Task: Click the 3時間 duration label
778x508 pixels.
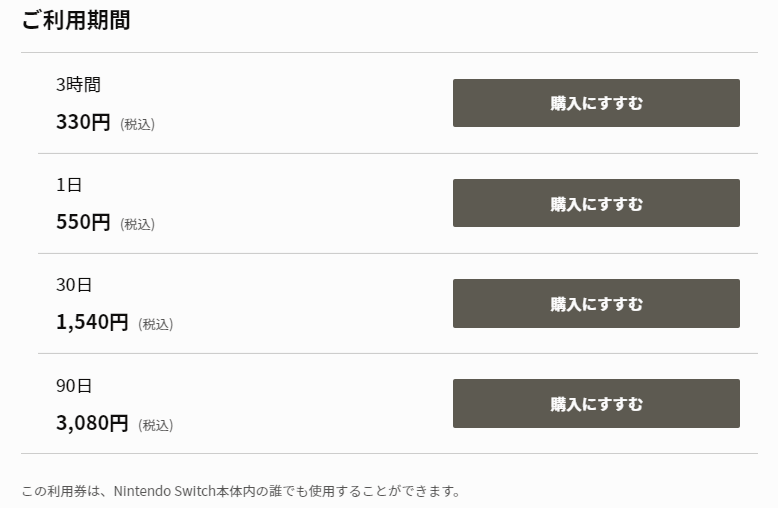Action: coord(78,85)
